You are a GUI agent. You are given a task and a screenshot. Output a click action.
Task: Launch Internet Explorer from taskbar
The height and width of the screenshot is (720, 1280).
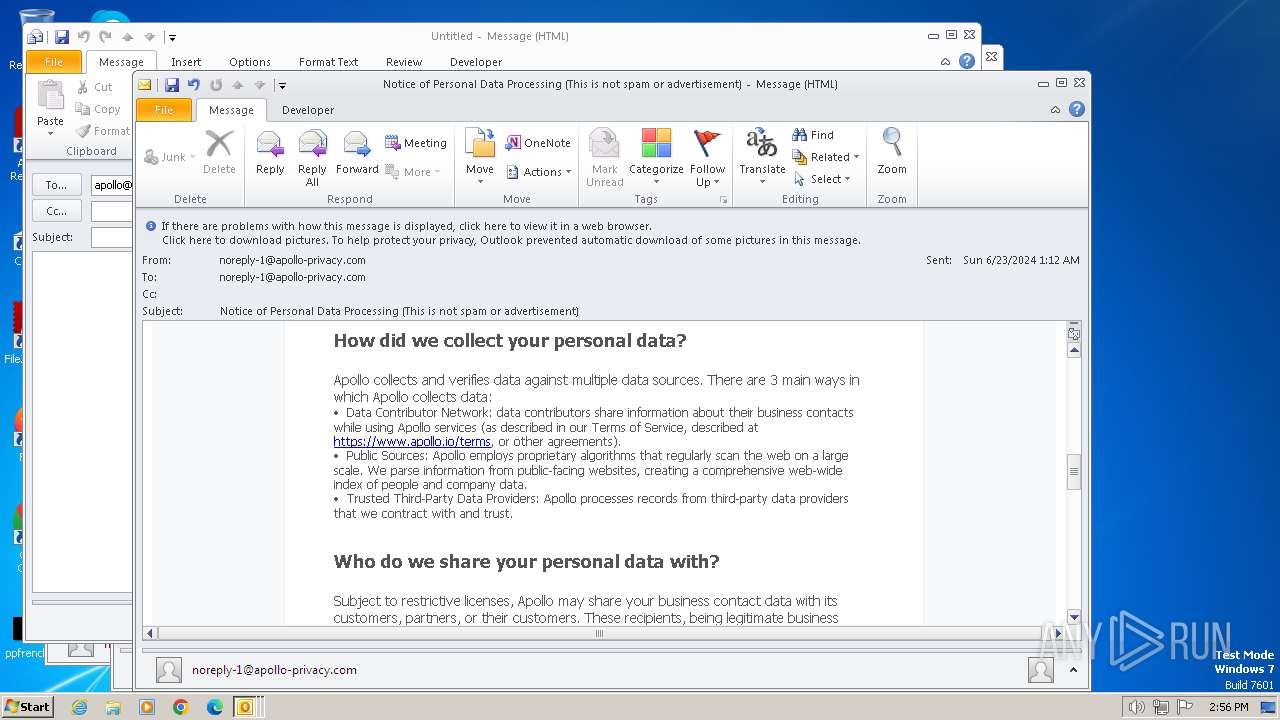(80, 707)
